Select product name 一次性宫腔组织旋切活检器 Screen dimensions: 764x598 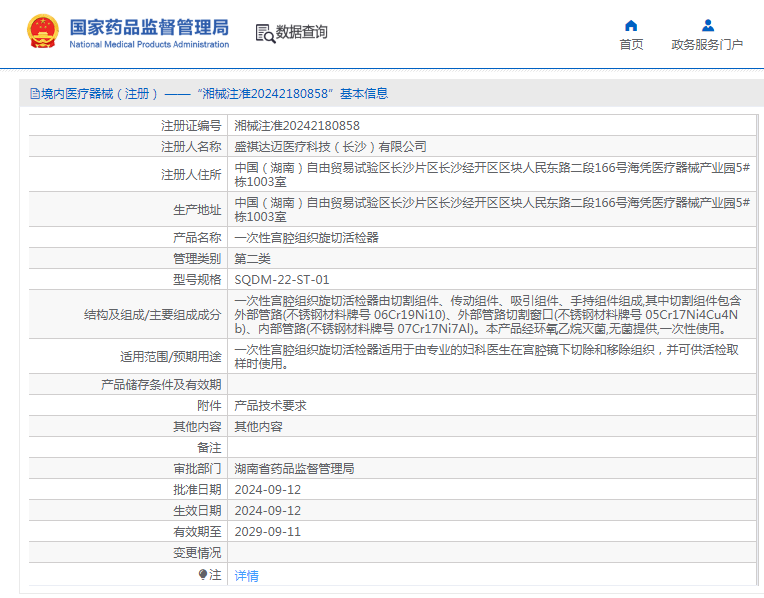coord(306,238)
